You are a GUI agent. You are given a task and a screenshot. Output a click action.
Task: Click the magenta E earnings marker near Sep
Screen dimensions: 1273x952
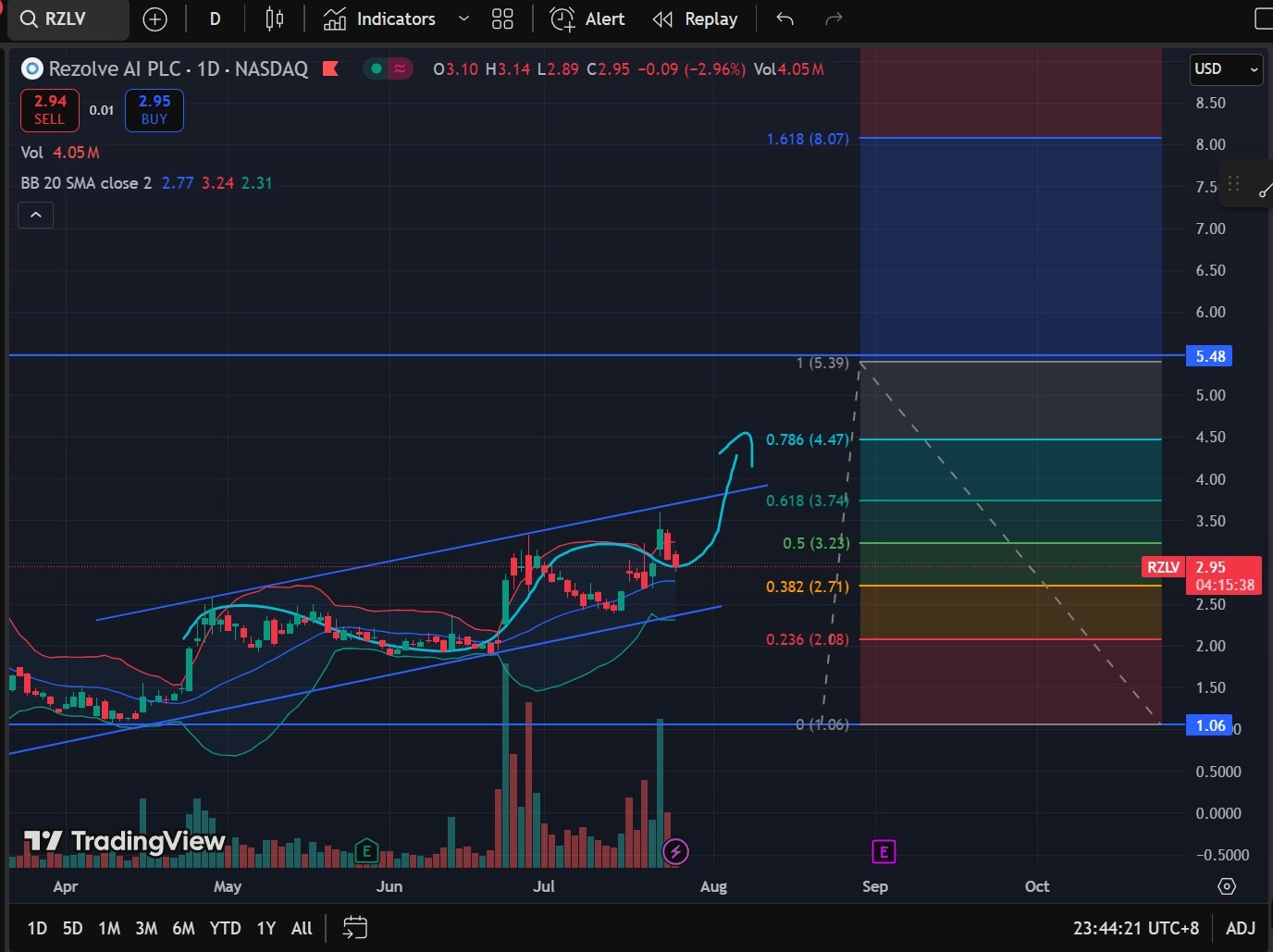tap(884, 851)
